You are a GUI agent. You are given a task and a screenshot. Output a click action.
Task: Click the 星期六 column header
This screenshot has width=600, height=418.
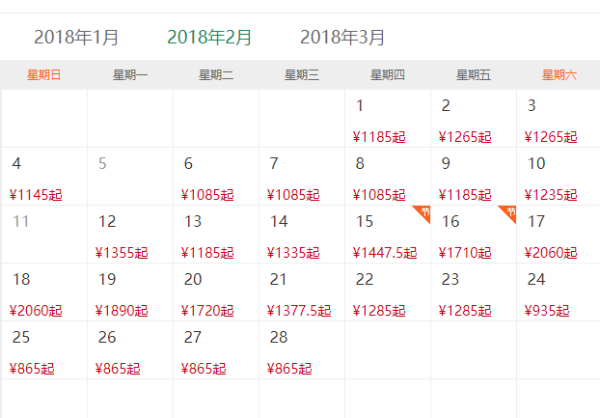[559, 75]
